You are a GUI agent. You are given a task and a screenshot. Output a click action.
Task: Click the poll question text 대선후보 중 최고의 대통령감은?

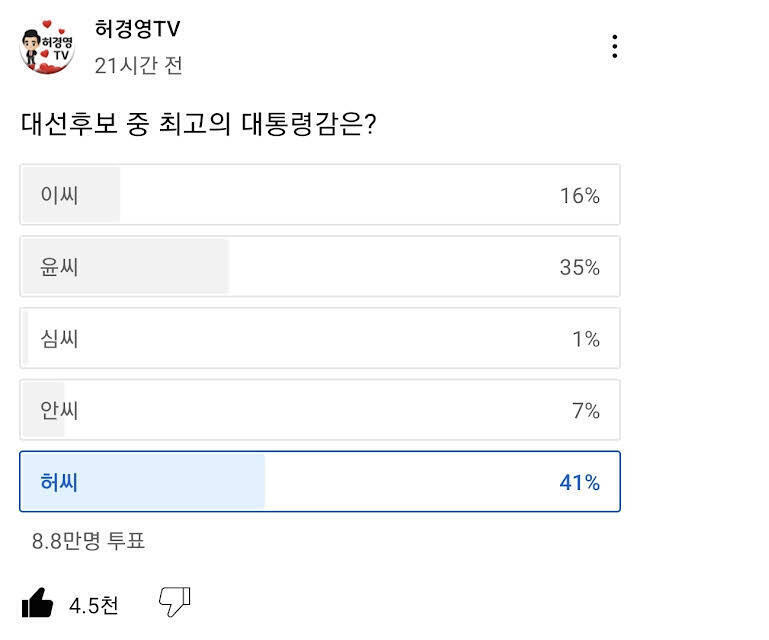point(198,125)
